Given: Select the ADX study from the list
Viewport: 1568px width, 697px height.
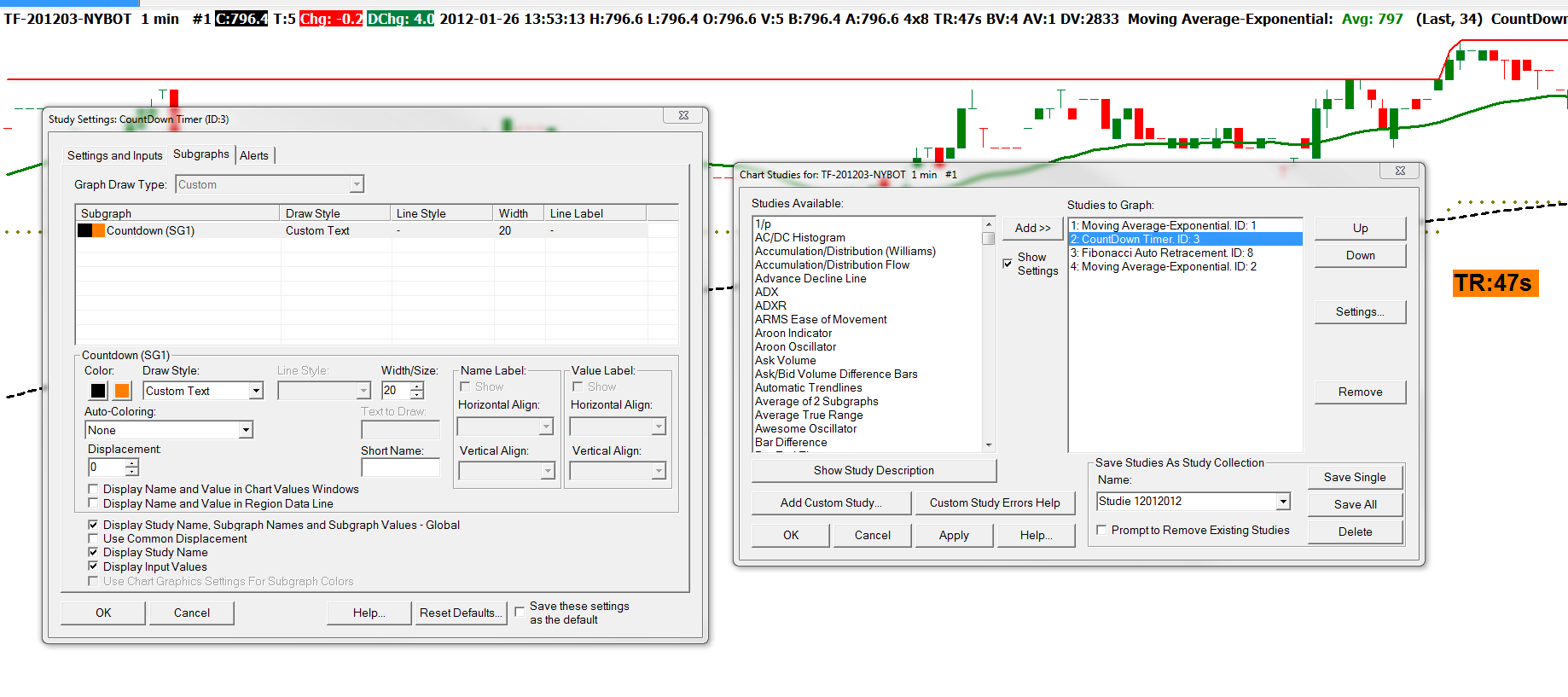Looking at the screenshot, I should pos(766,292).
